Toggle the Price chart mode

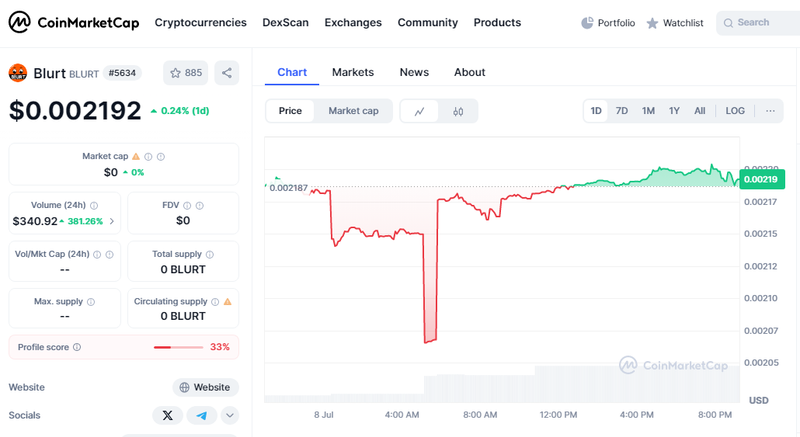(290, 111)
